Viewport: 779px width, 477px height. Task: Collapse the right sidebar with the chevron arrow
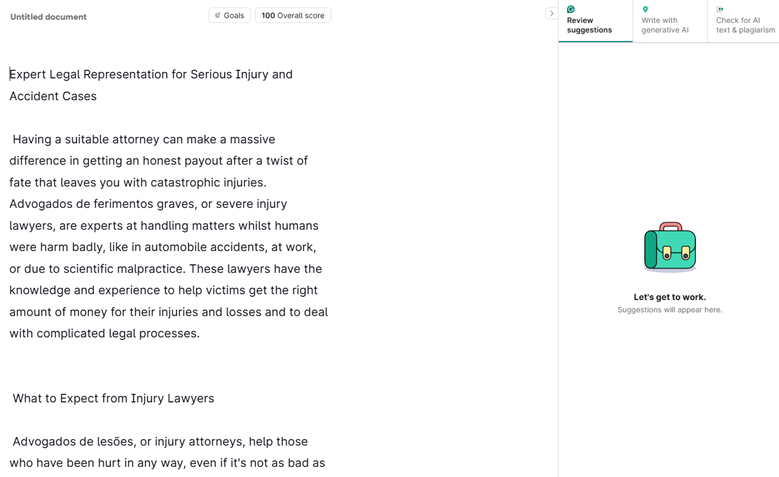[551, 14]
